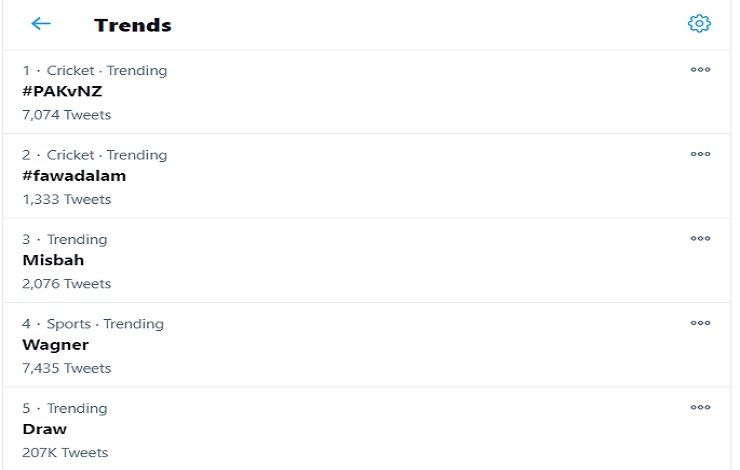
Task: Open the #PAKvNZ hashtag trend
Action: [62, 92]
